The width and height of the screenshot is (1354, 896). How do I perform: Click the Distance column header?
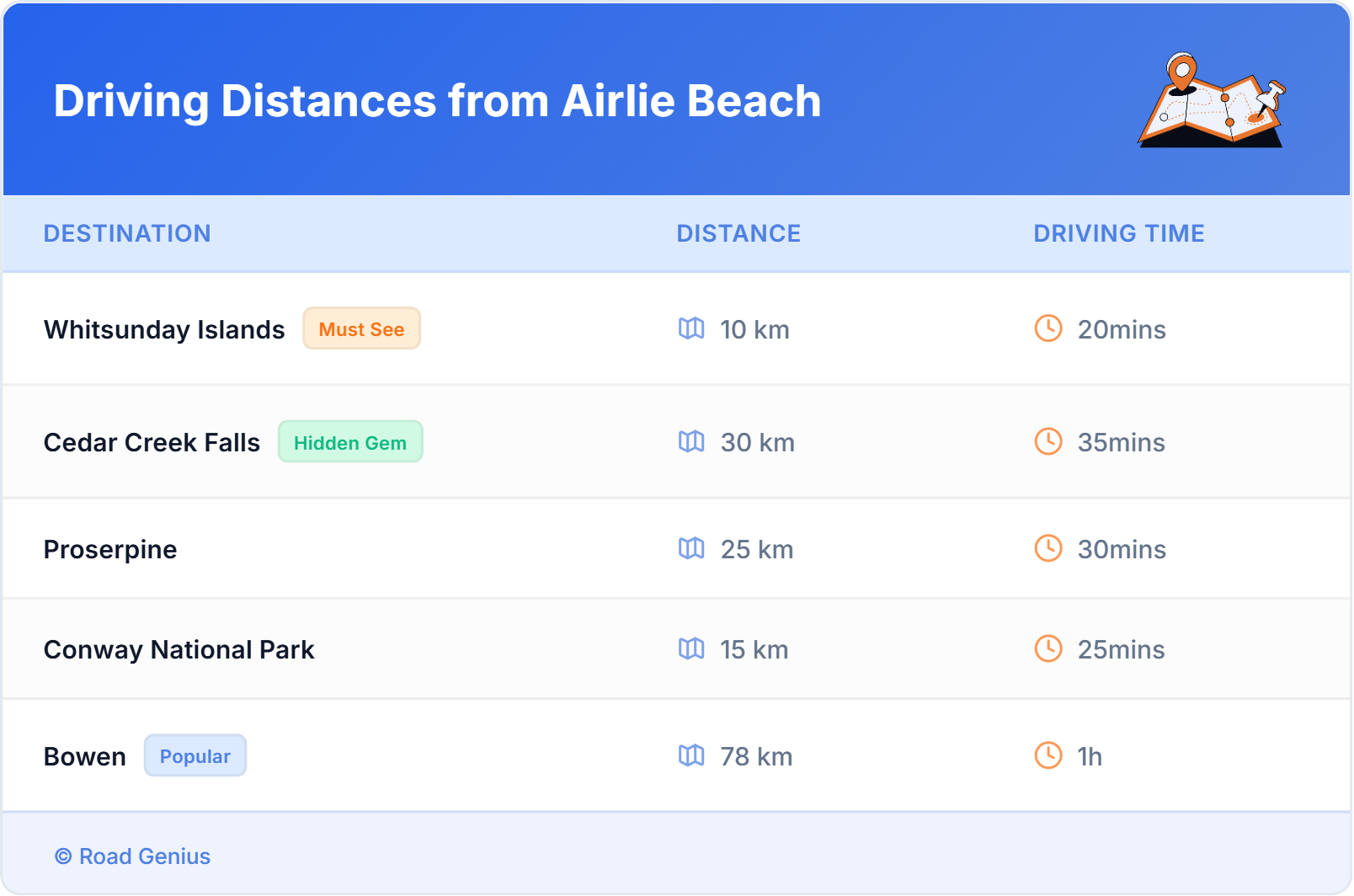pos(738,233)
